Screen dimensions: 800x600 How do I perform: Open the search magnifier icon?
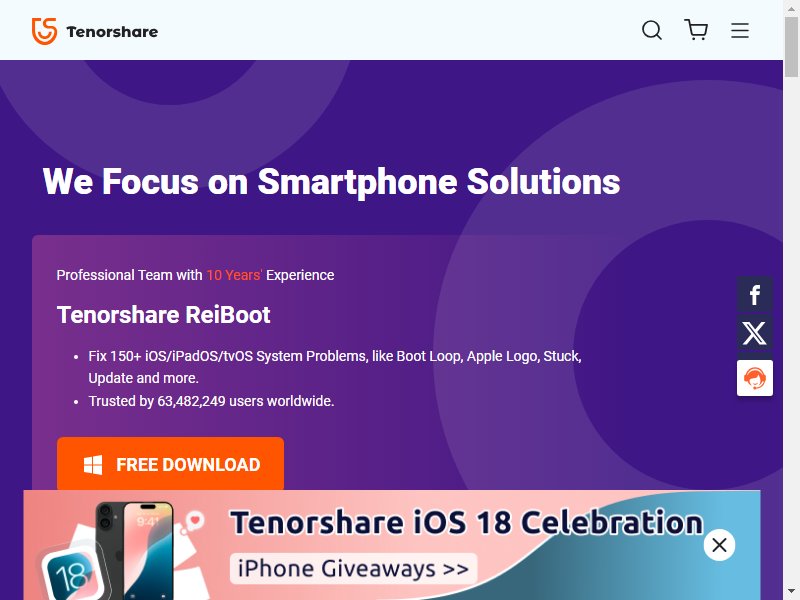652,30
